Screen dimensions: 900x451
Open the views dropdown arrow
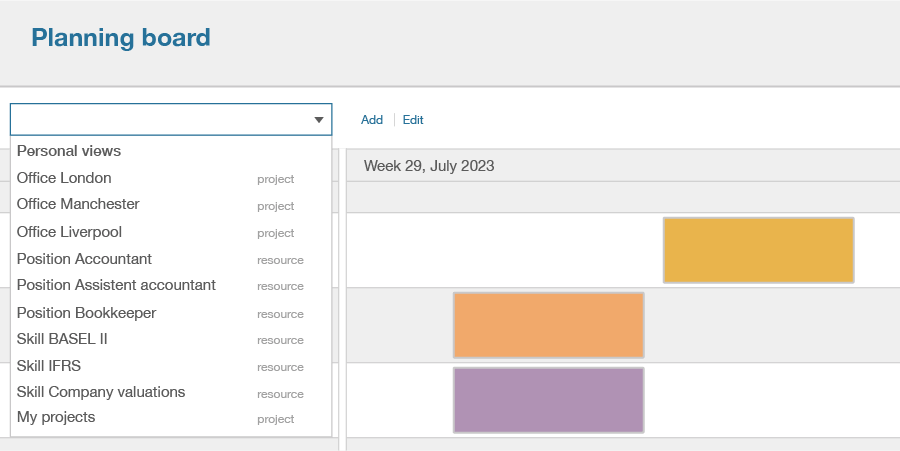(319, 120)
